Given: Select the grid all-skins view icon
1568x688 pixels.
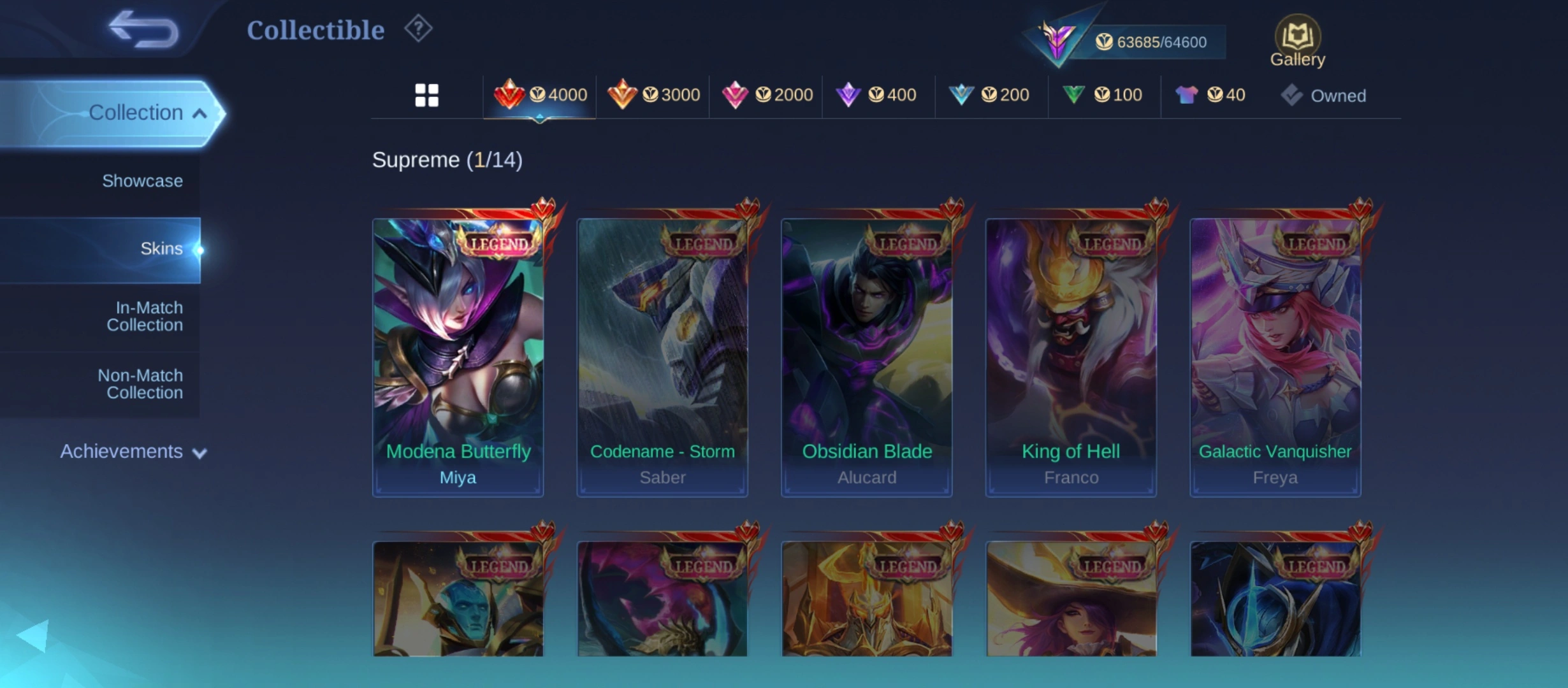Looking at the screenshot, I should [x=426, y=96].
